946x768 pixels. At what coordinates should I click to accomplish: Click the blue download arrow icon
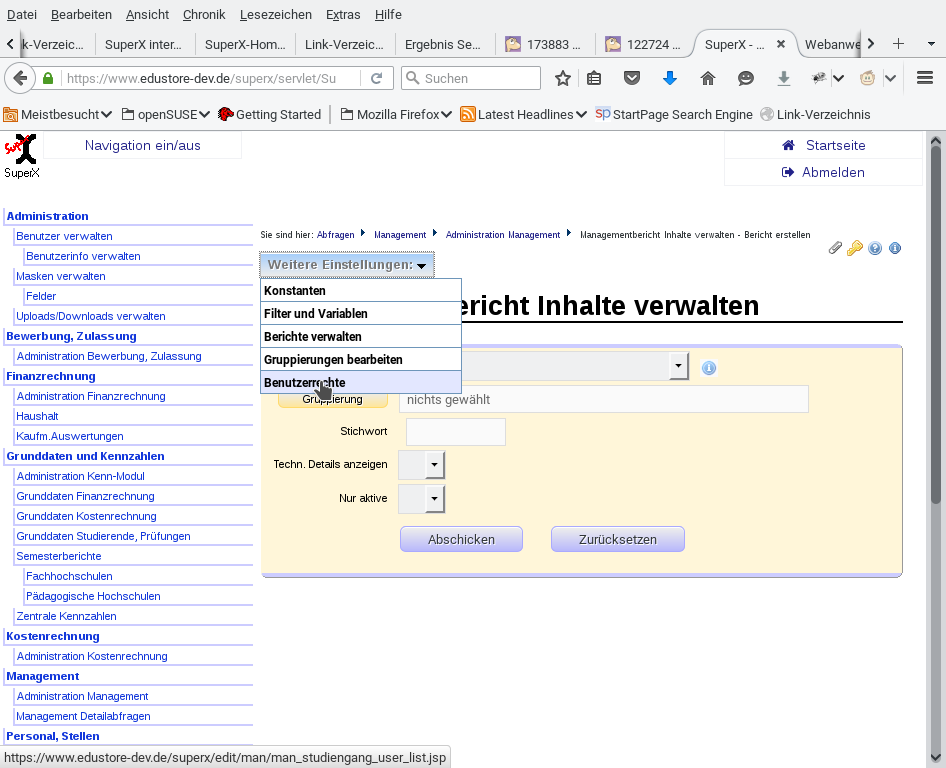[x=670, y=78]
